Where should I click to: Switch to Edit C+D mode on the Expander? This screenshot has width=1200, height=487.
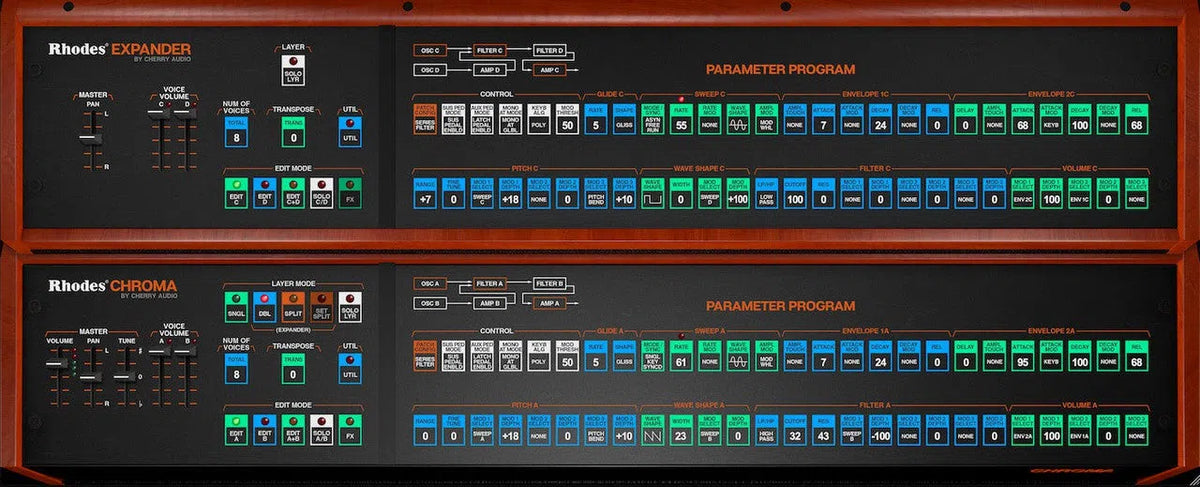[292, 192]
